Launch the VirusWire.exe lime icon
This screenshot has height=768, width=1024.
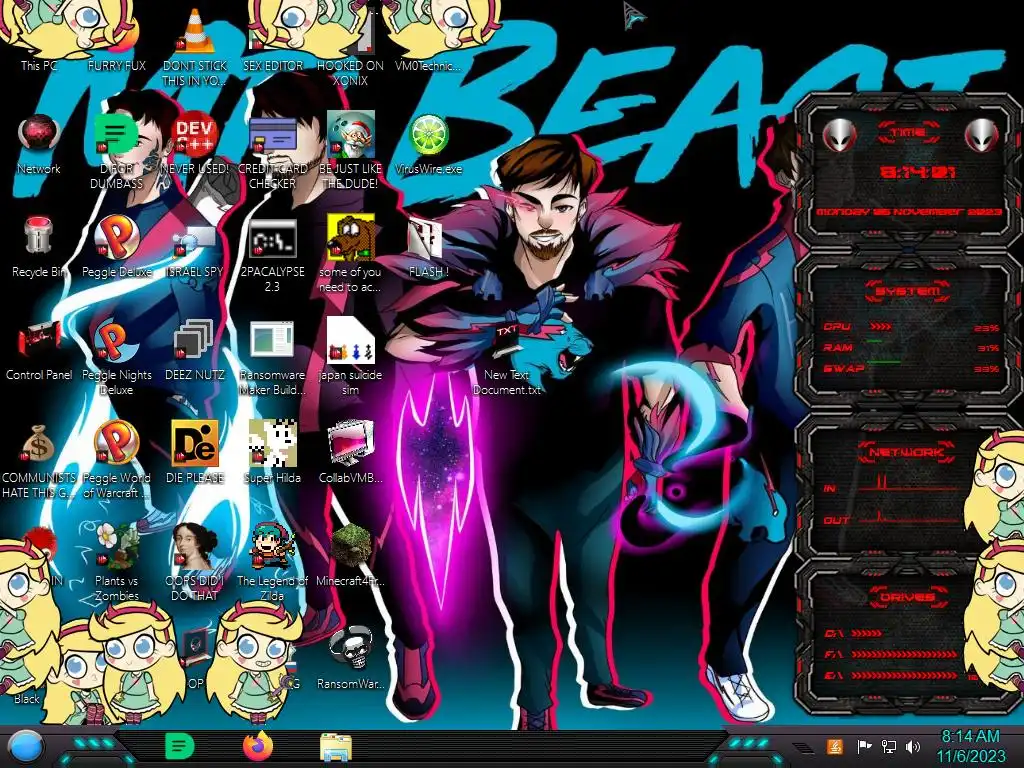click(x=428, y=144)
